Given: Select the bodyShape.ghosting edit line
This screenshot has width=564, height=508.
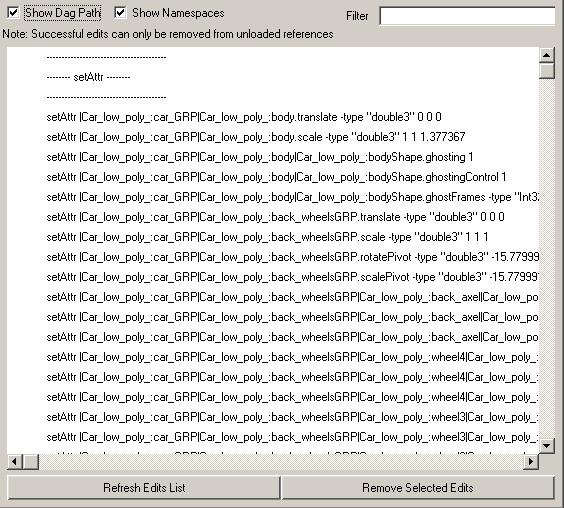Looking at the screenshot, I should coord(260,157).
